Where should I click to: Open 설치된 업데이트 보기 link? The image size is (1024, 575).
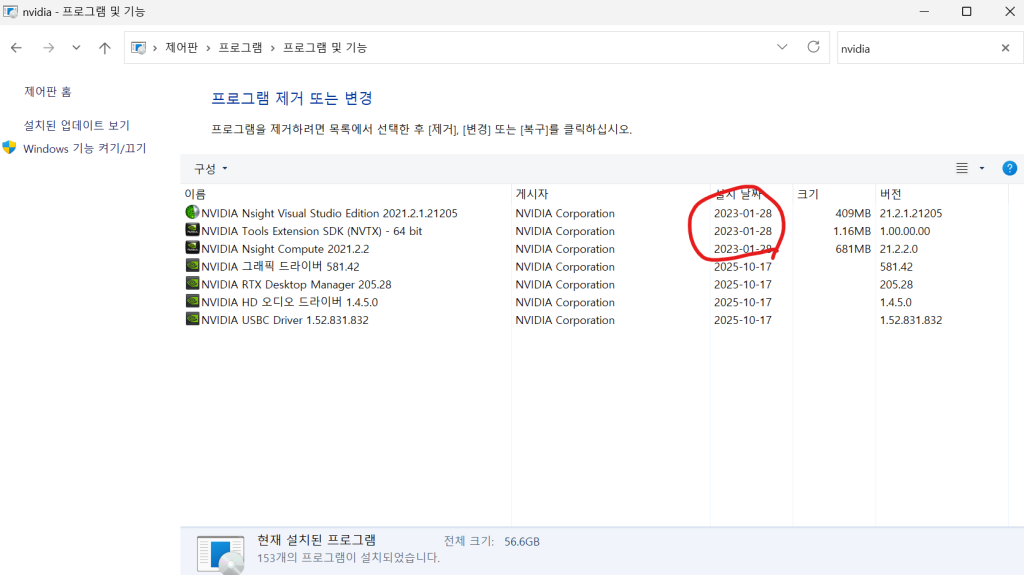77,126
